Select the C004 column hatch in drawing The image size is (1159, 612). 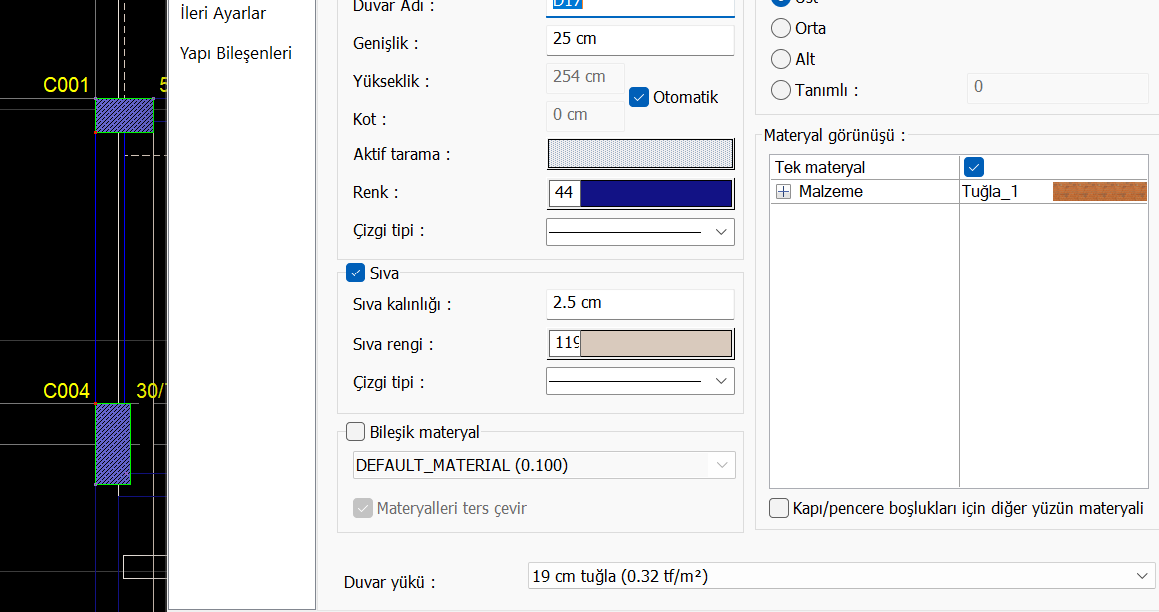(113, 444)
